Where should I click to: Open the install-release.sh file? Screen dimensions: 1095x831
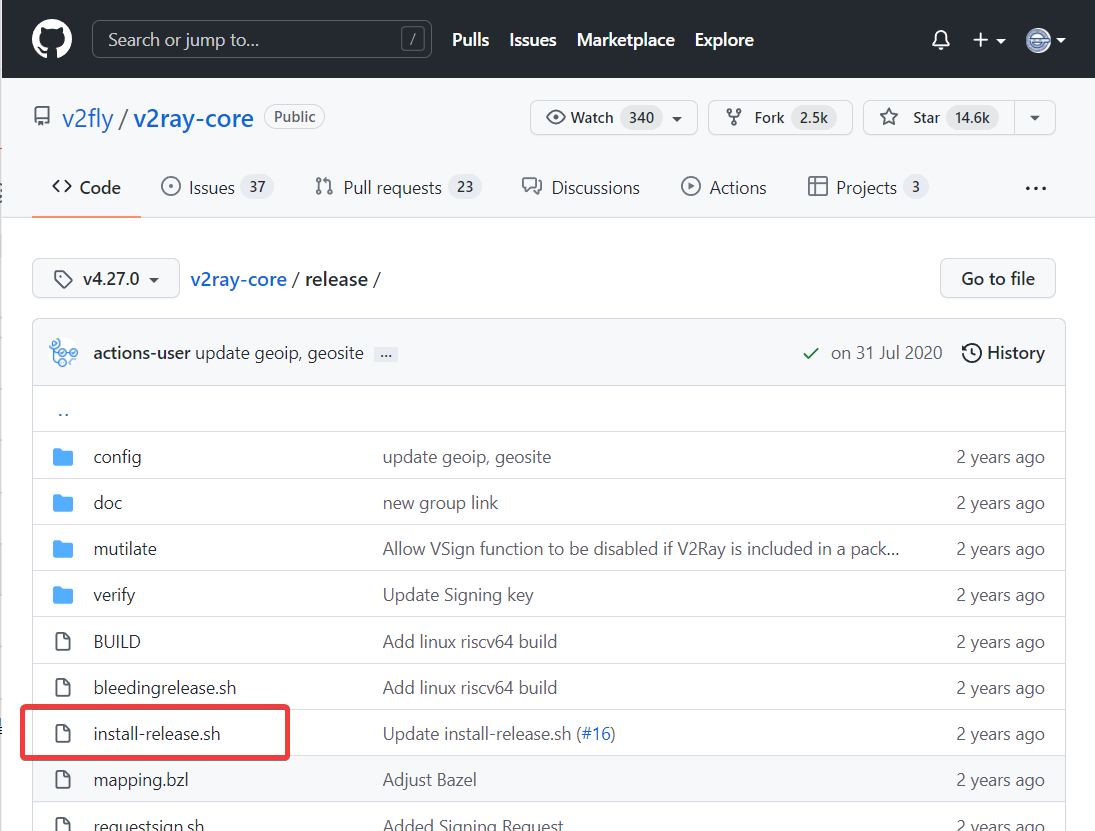(156, 734)
